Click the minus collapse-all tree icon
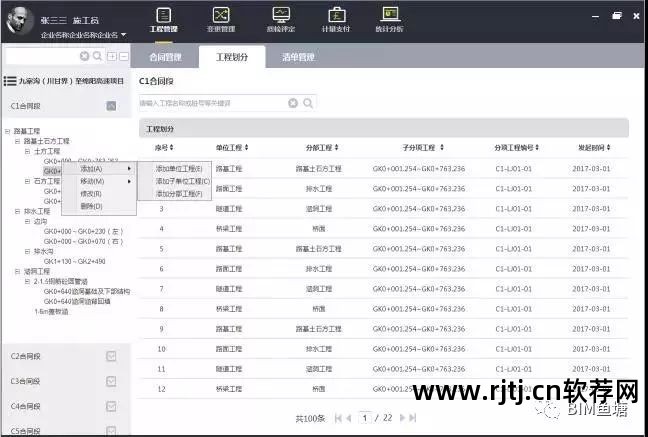 (124, 57)
